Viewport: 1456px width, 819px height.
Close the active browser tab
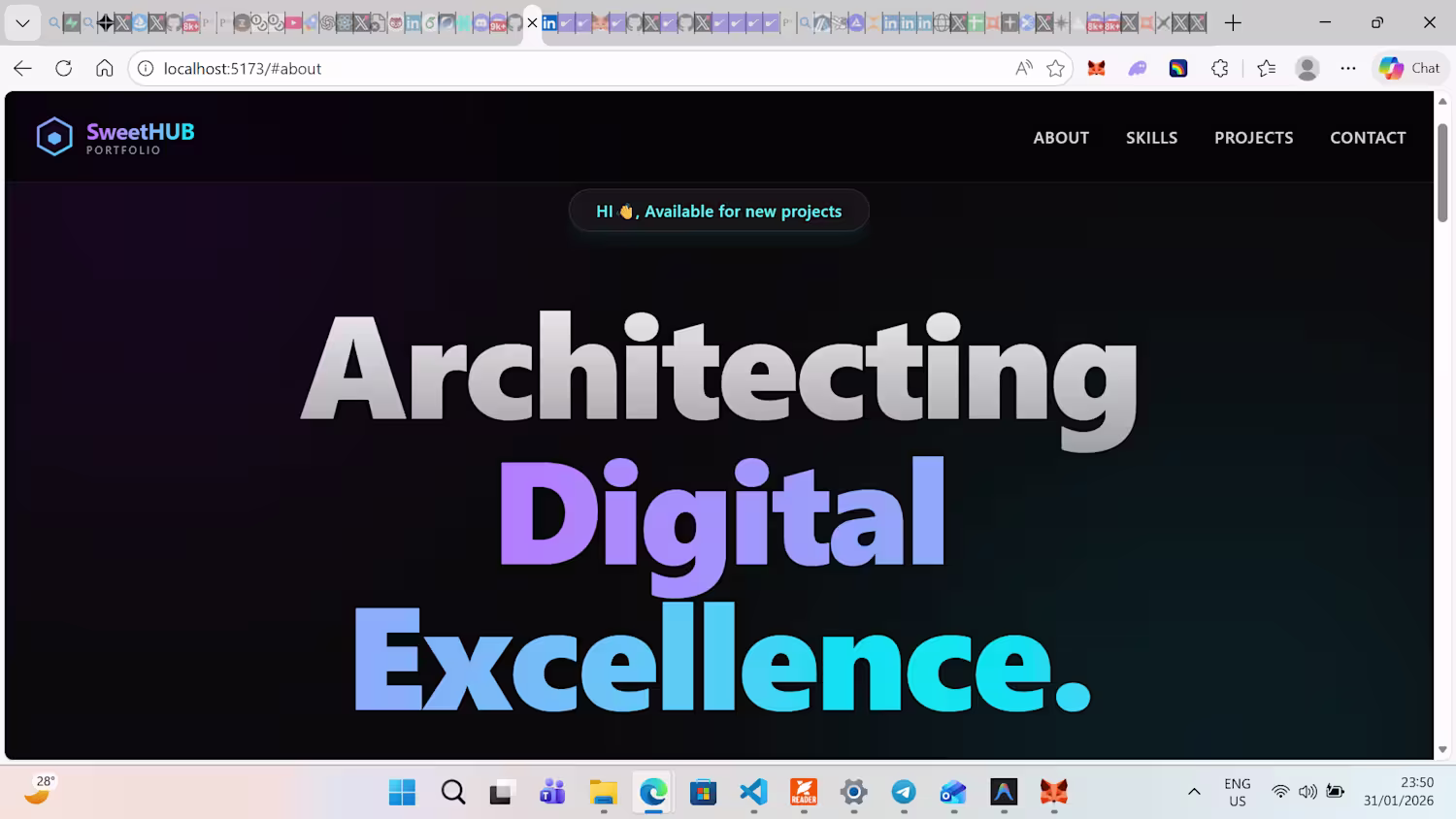[x=532, y=22]
